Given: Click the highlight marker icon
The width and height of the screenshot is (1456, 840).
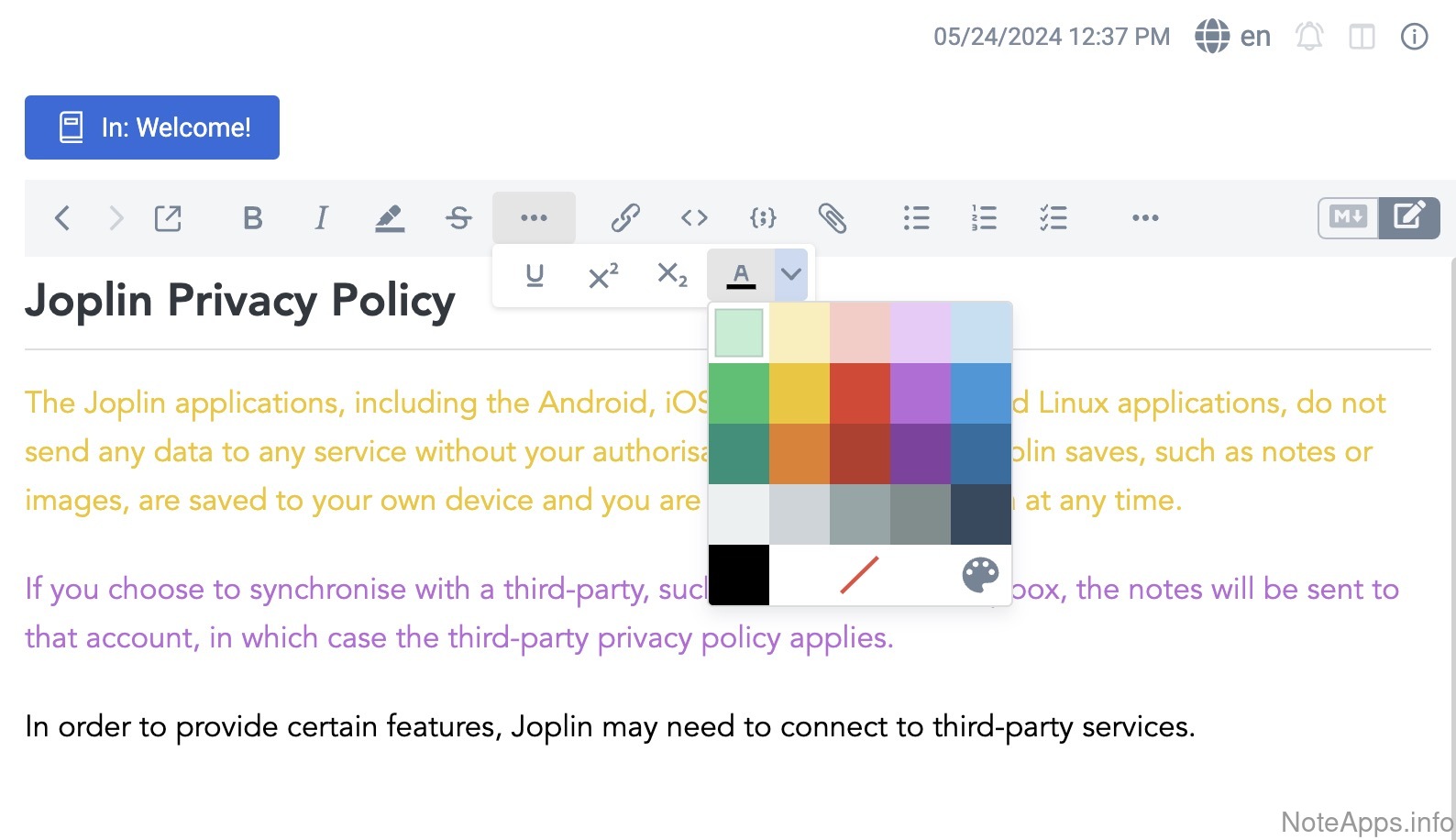Looking at the screenshot, I should (390, 218).
